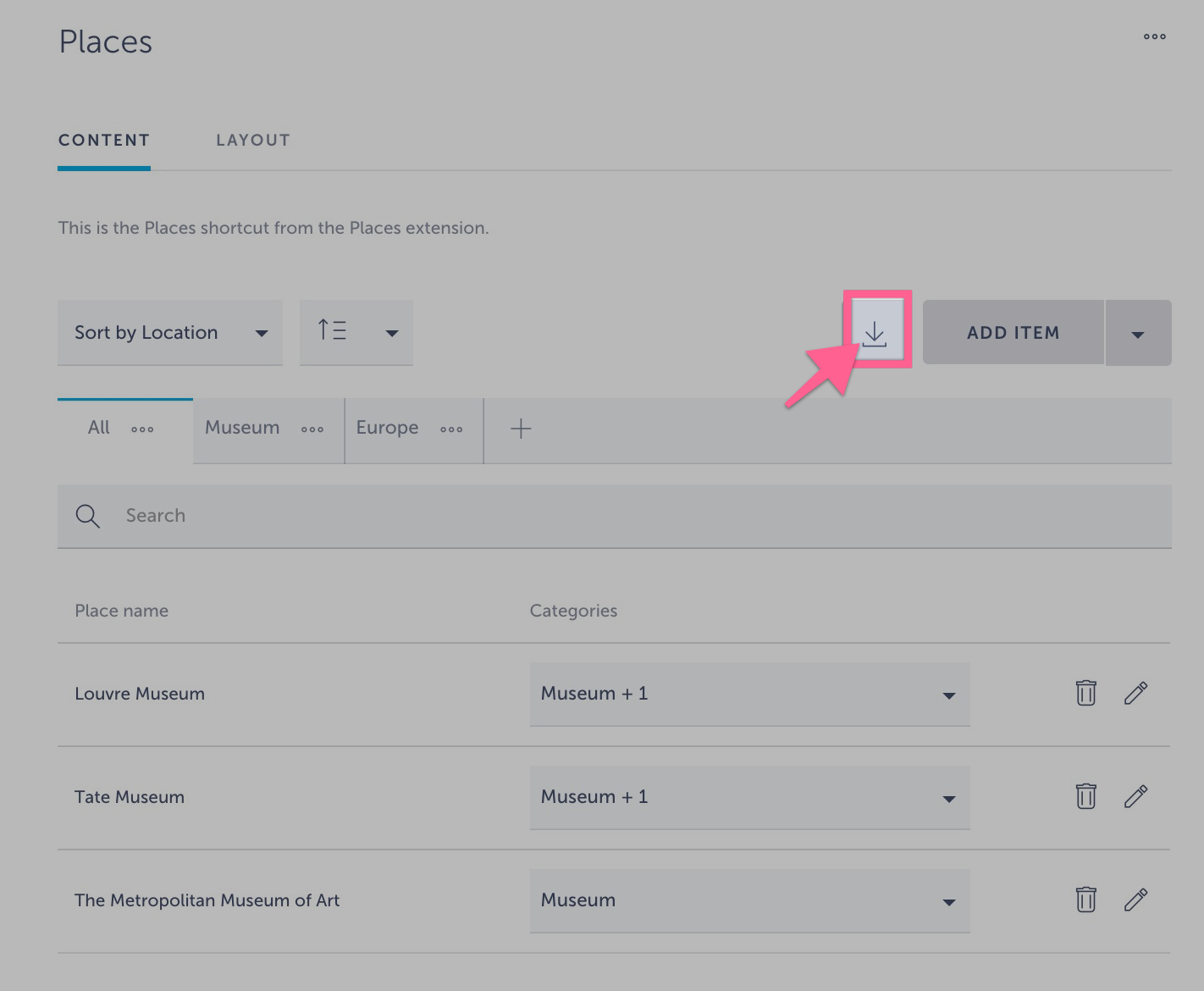Click trash icon for Tate Museum
The height and width of the screenshot is (991, 1204).
coord(1085,796)
